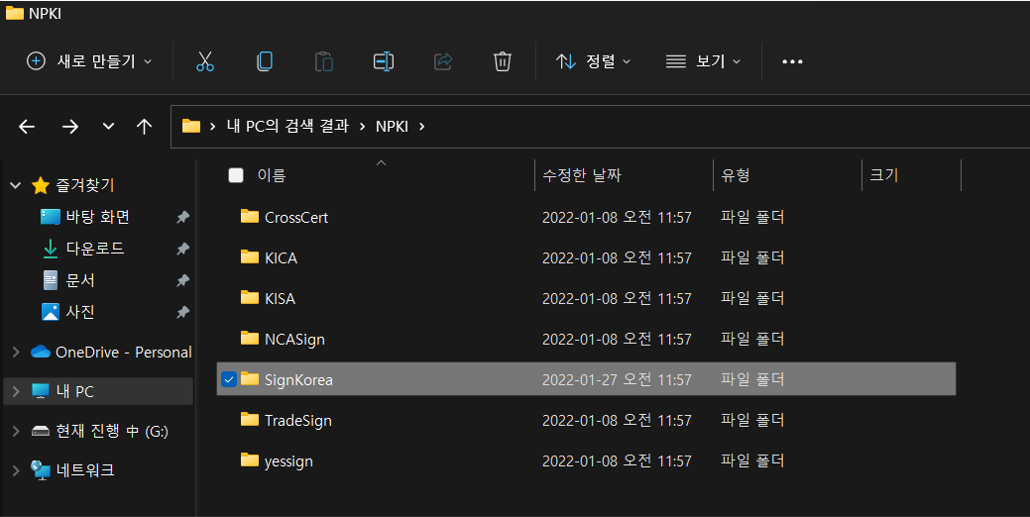Collapse the 즐겨찾기 section

pyautogui.click(x=16, y=186)
